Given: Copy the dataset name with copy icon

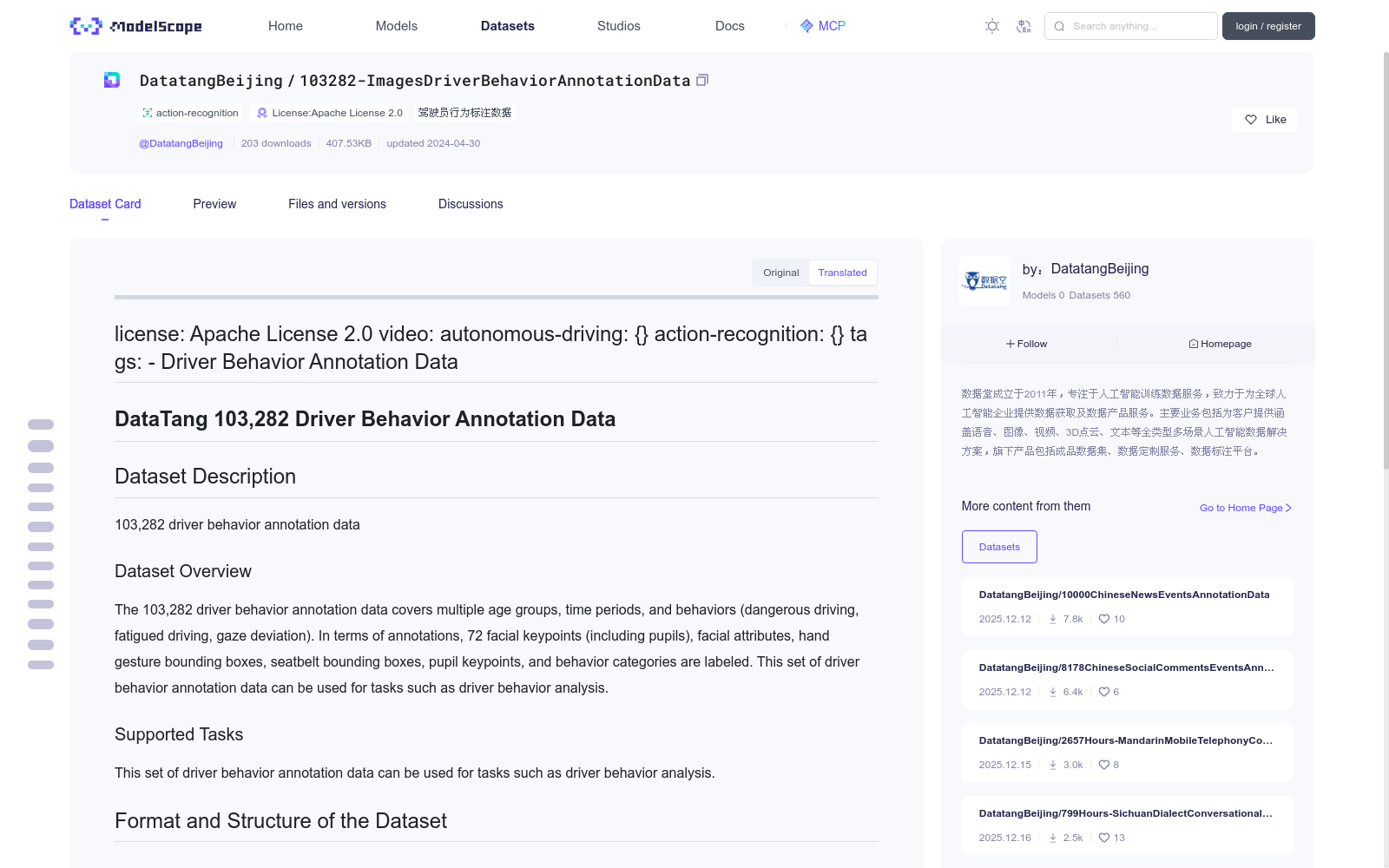Looking at the screenshot, I should 702,80.
